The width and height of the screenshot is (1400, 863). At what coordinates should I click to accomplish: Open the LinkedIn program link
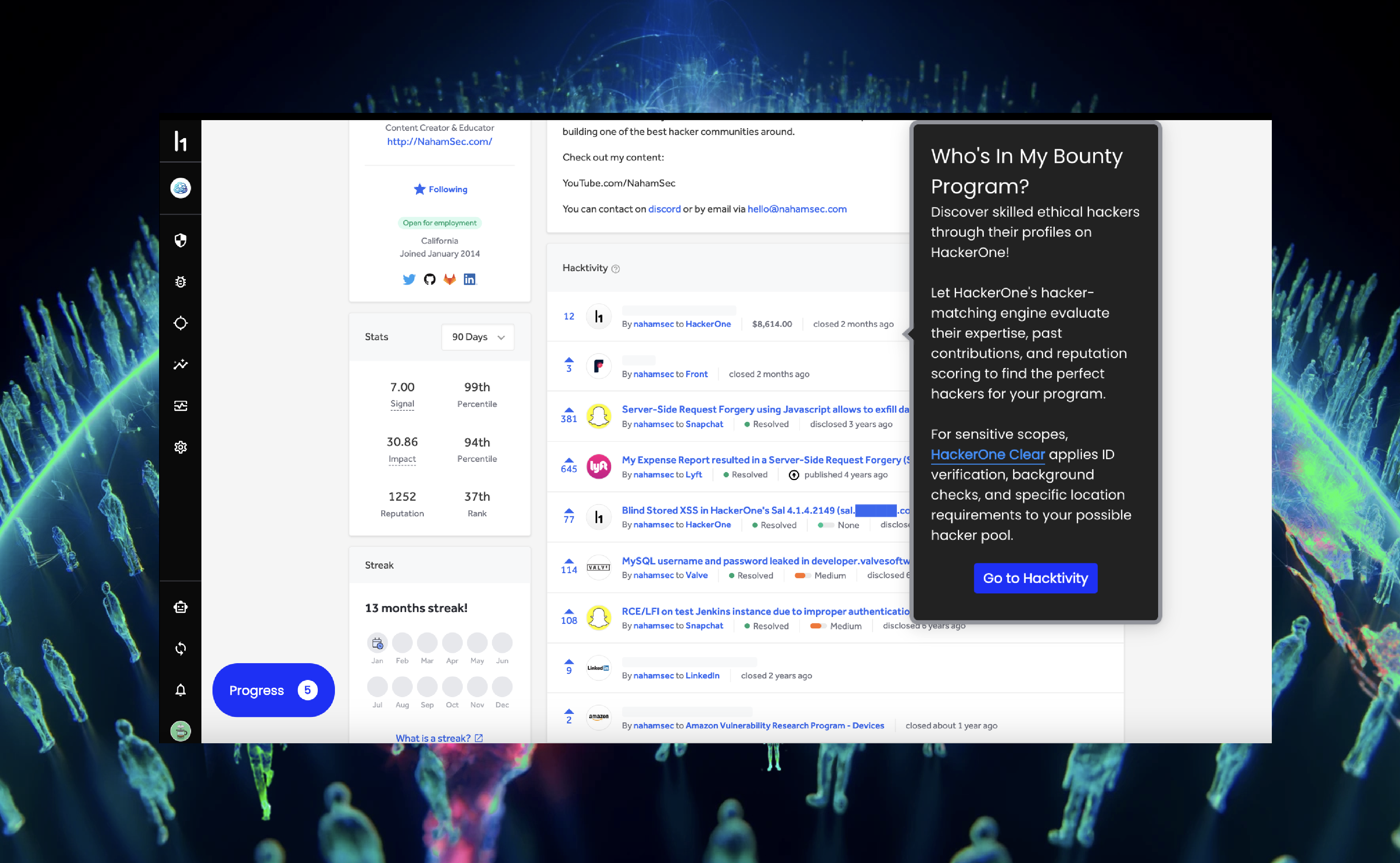click(702, 675)
